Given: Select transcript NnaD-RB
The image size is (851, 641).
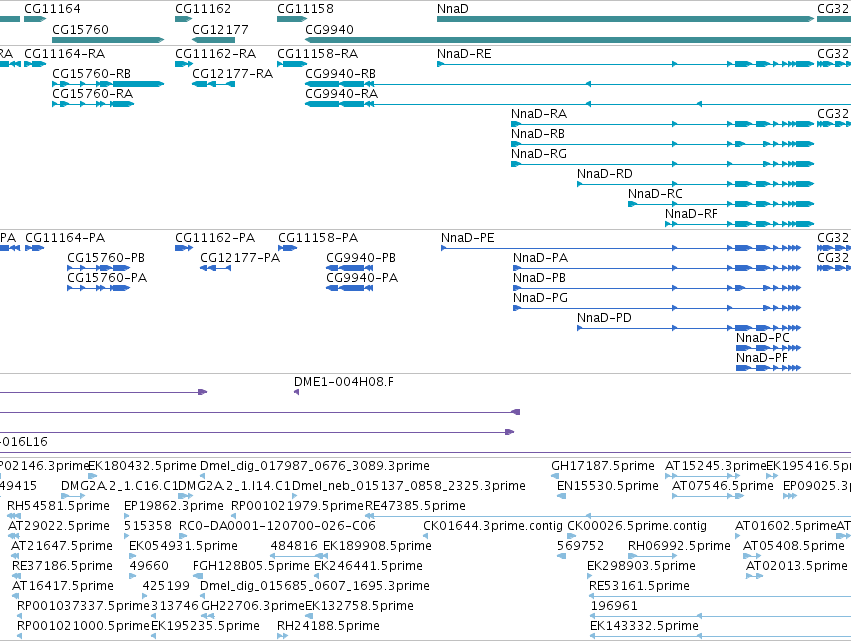Looking at the screenshot, I should 538,134.
